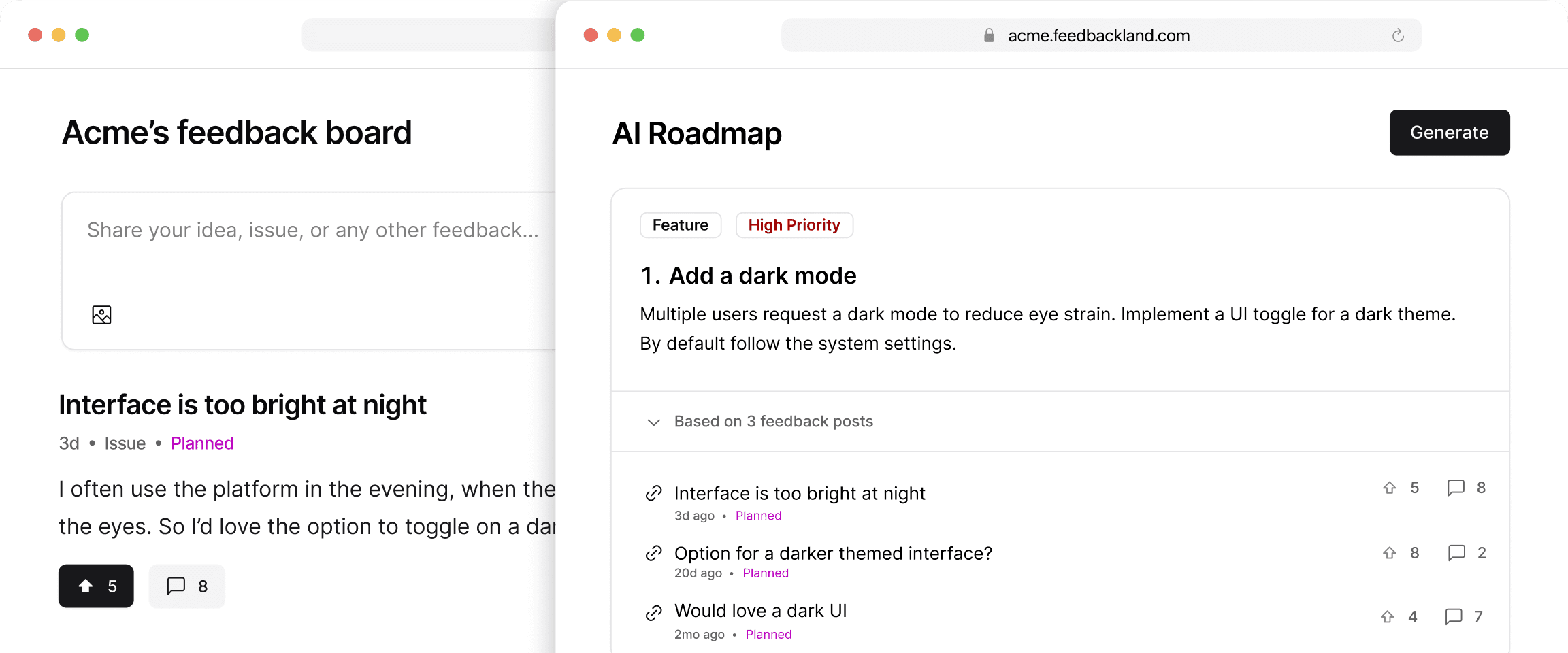Click the browser address bar showing acme.feedbackland.com
This screenshot has width=1568, height=653.
coord(1098,35)
